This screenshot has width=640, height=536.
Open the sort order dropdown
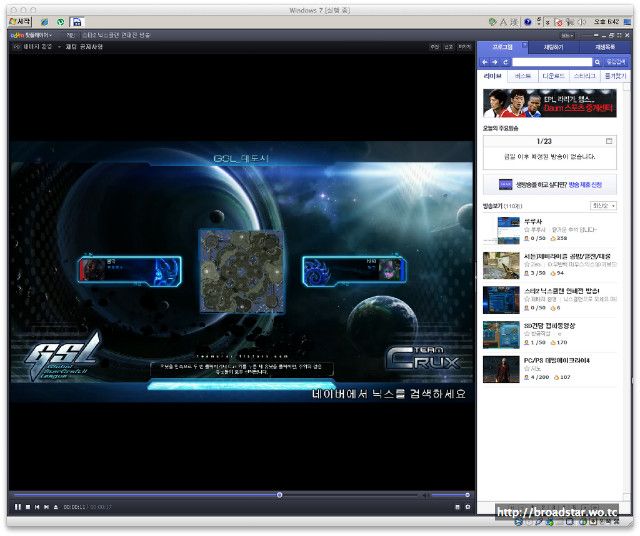tap(603, 206)
